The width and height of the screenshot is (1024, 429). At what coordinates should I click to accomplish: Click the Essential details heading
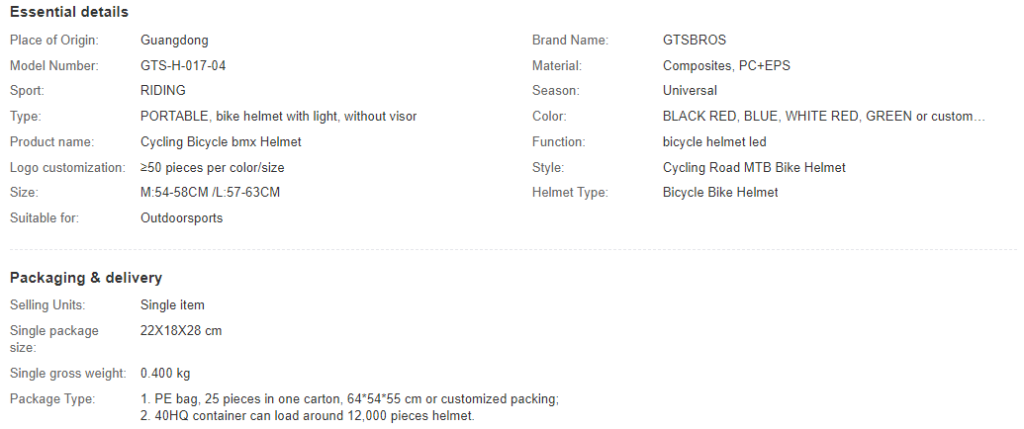pyautogui.click(x=69, y=12)
